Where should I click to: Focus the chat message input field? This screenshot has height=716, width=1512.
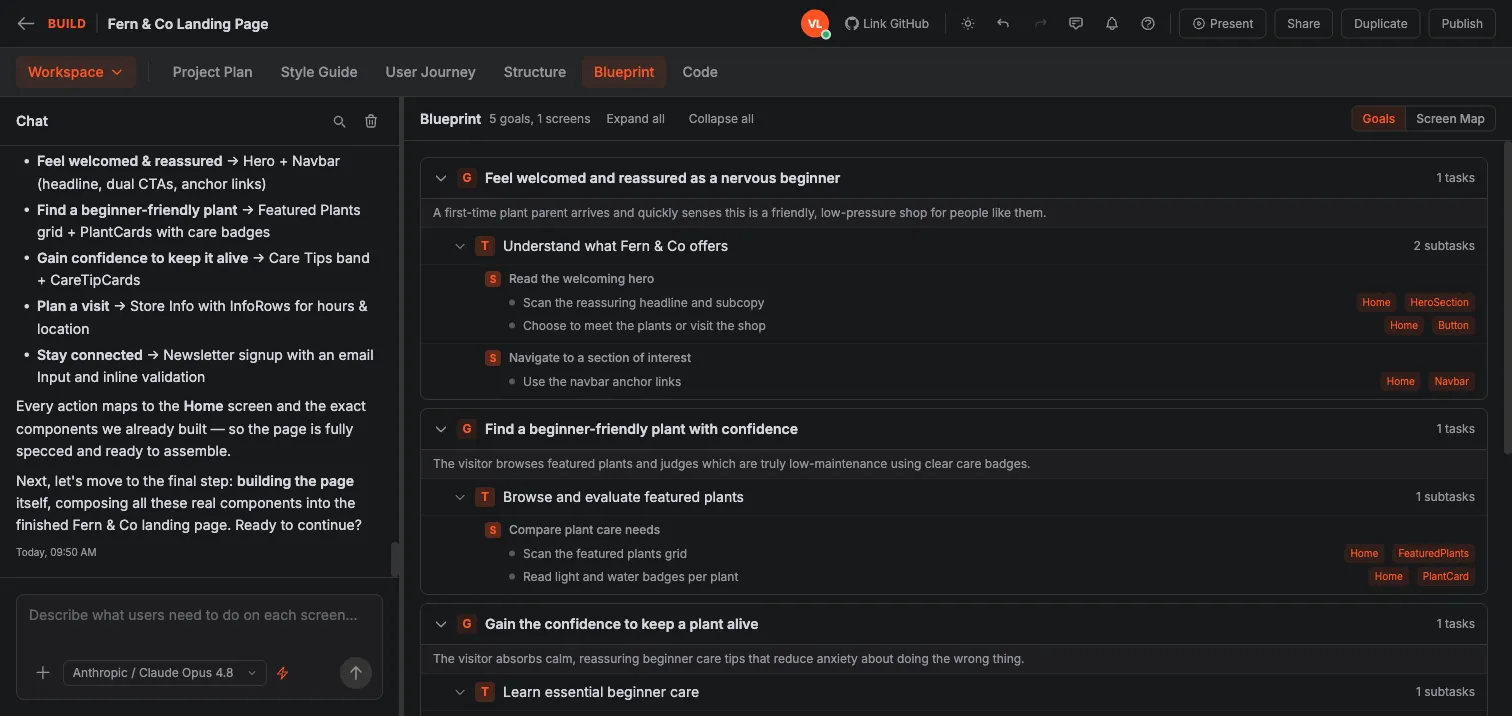pyautogui.click(x=199, y=616)
